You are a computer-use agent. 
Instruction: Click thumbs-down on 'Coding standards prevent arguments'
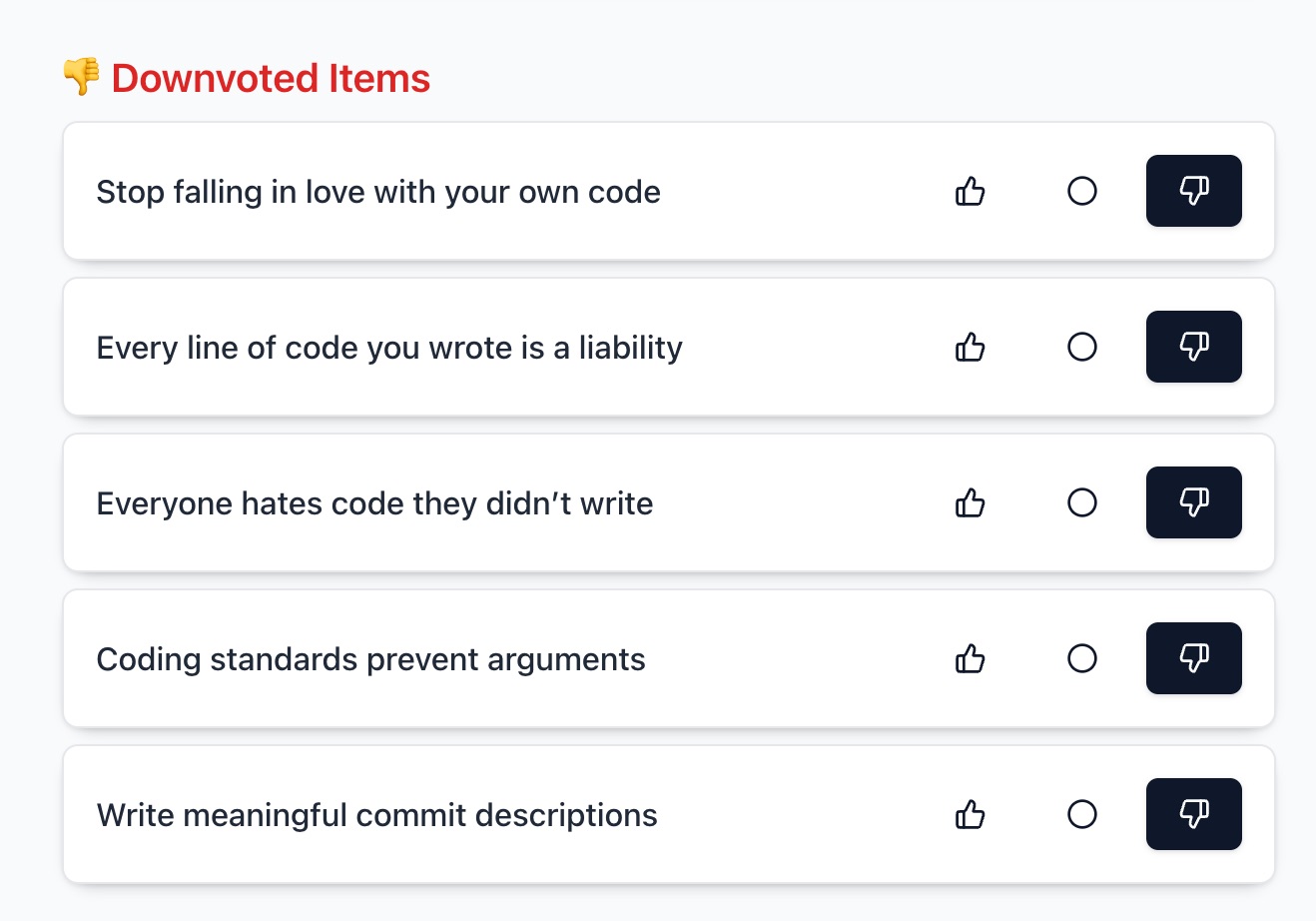click(1194, 658)
